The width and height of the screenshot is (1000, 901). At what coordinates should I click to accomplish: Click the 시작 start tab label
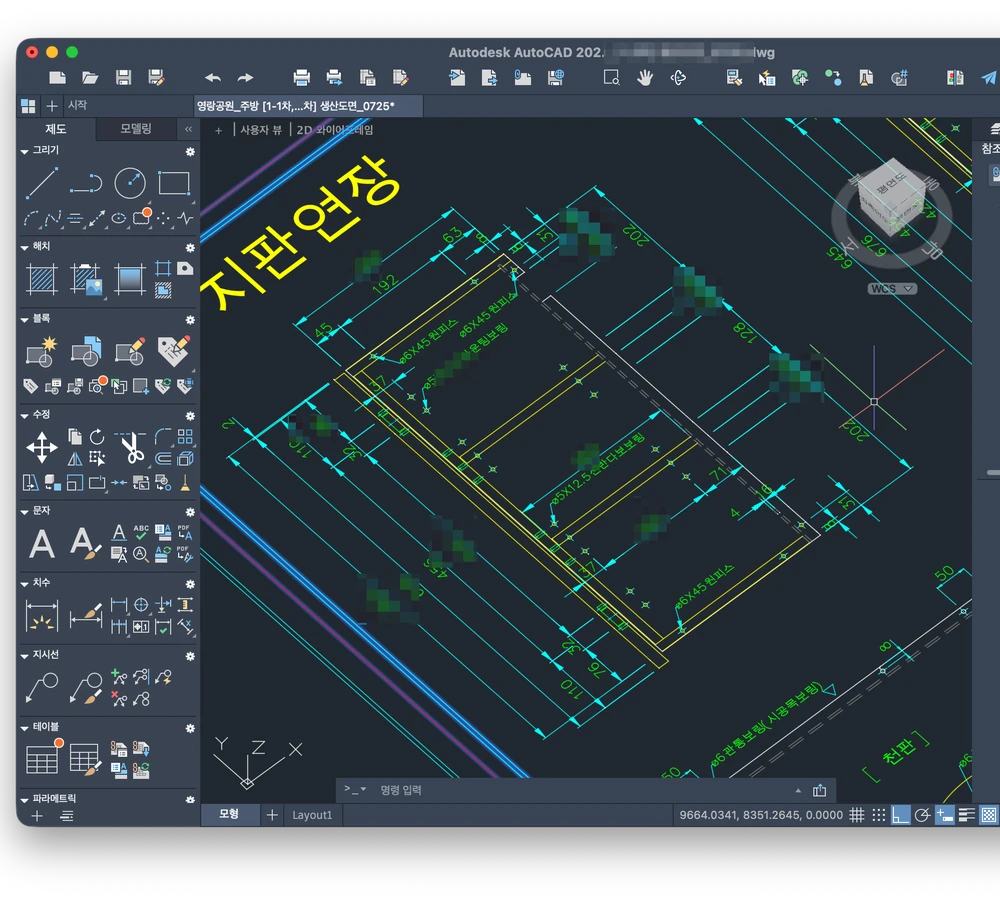(78, 105)
